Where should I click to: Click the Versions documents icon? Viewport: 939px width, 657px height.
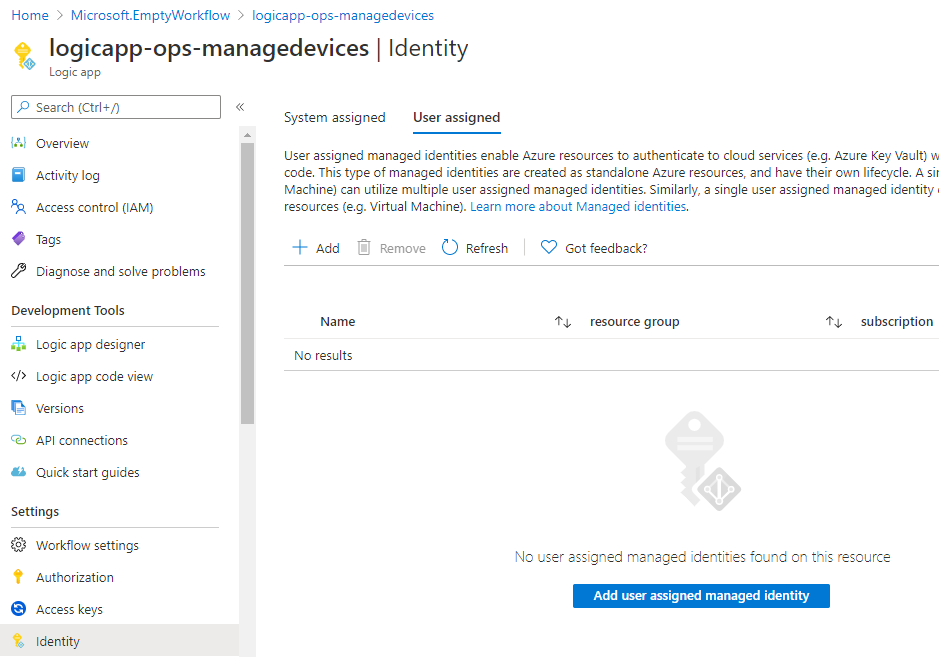coord(19,408)
